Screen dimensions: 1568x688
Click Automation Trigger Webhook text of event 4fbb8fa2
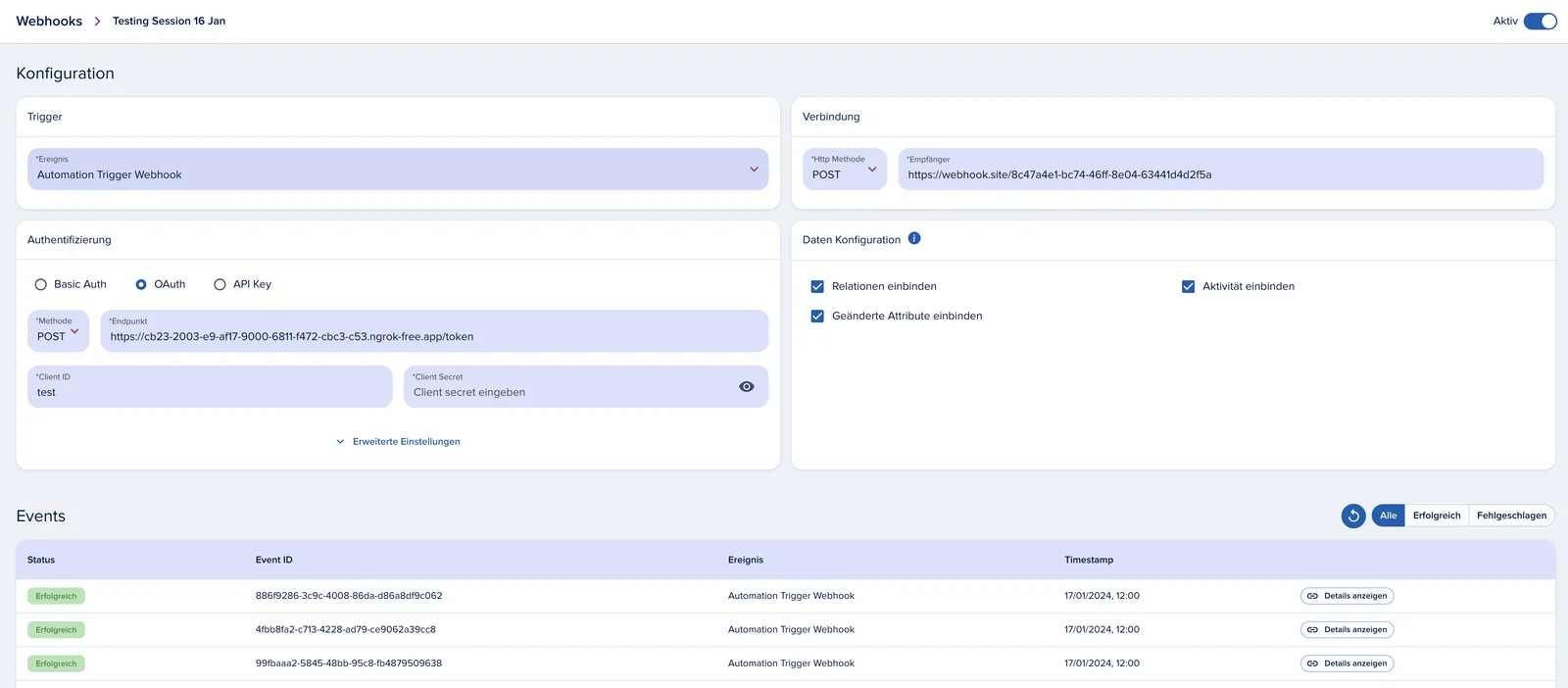coord(791,630)
